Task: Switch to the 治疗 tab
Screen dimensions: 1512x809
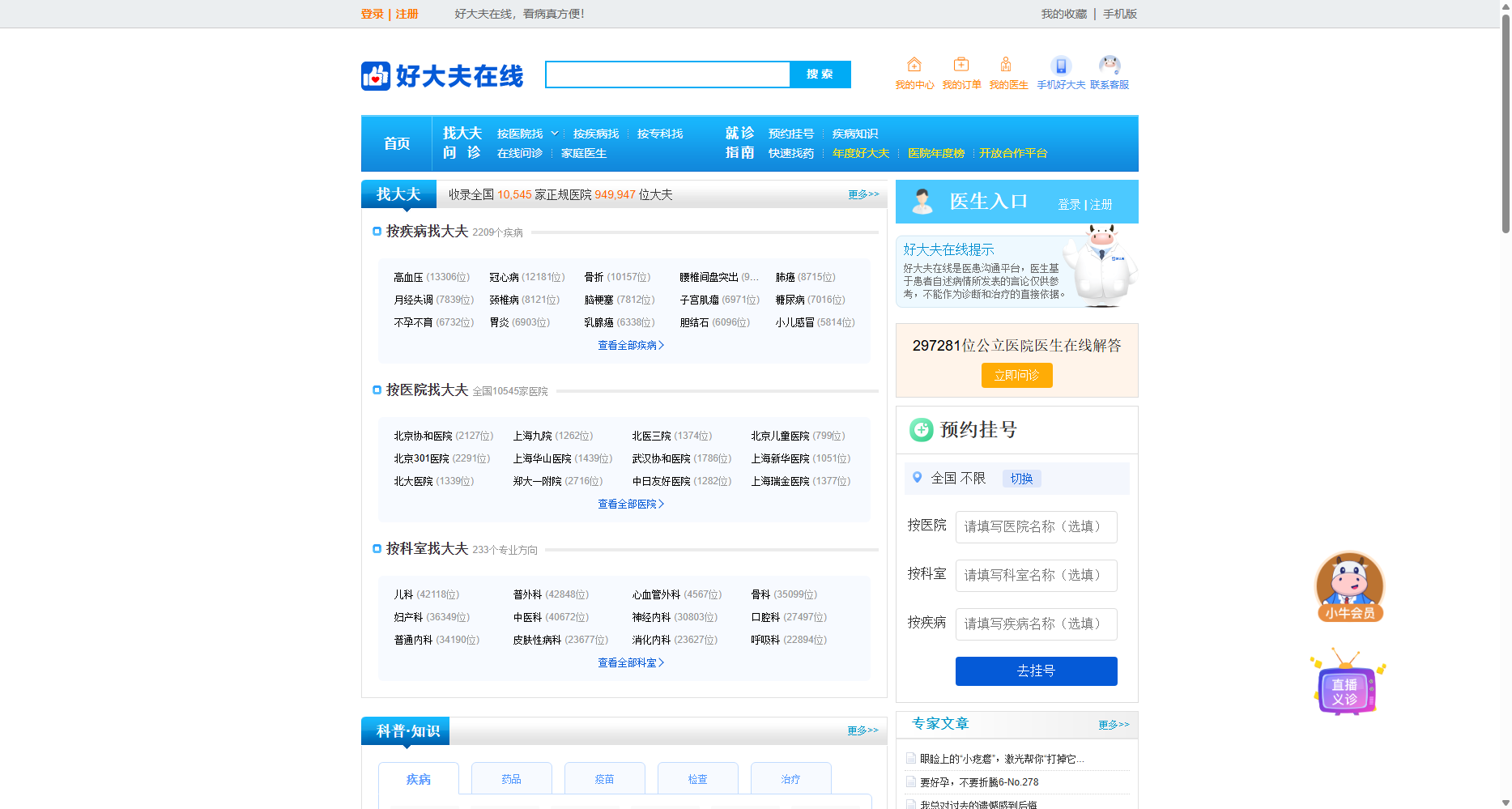Action: click(x=791, y=779)
